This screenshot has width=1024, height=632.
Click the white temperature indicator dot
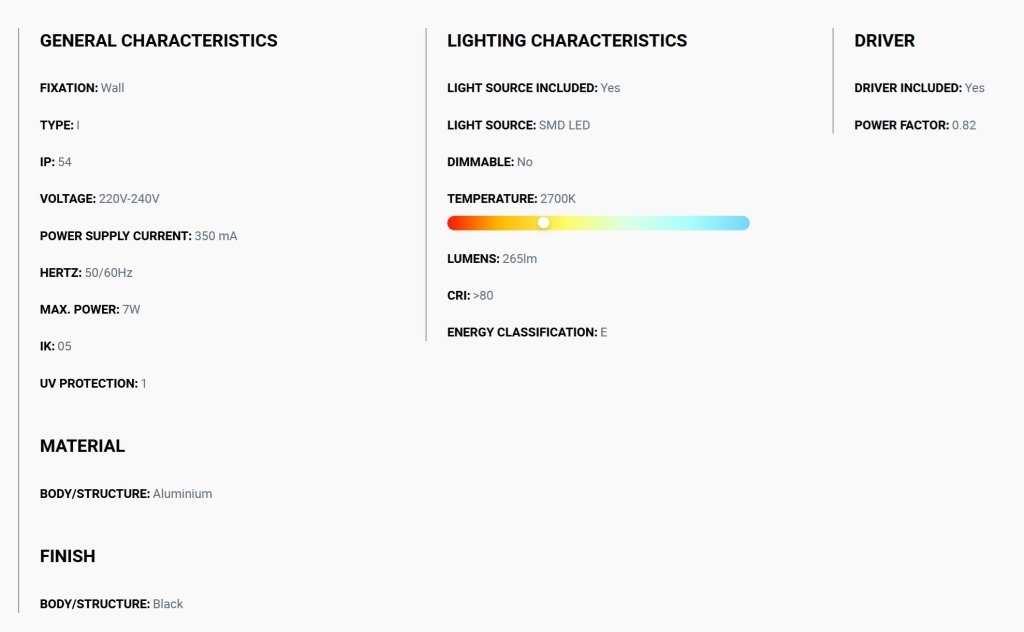coord(543,223)
